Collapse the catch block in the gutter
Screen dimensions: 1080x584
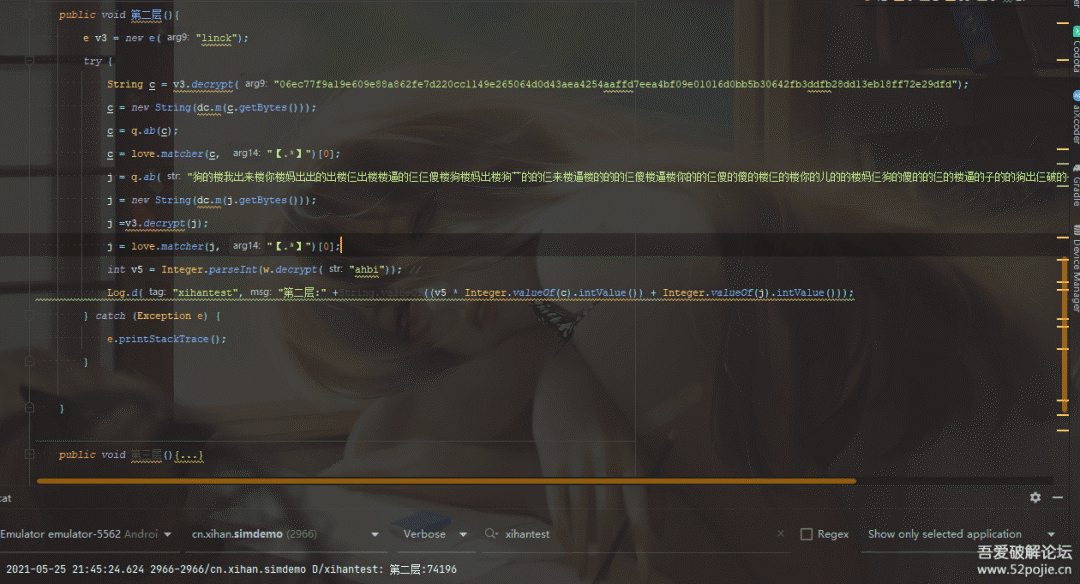(x=30, y=315)
